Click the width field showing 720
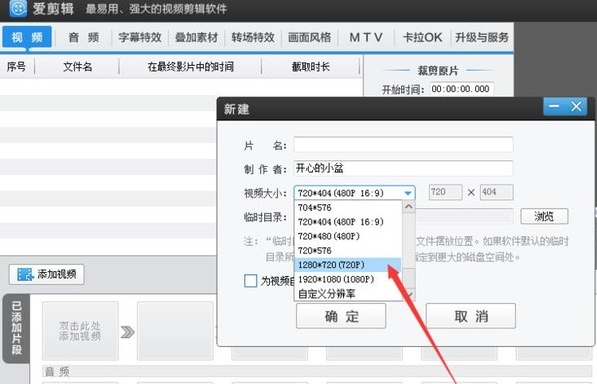Screen dimensions: 597x384 point(445,192)
